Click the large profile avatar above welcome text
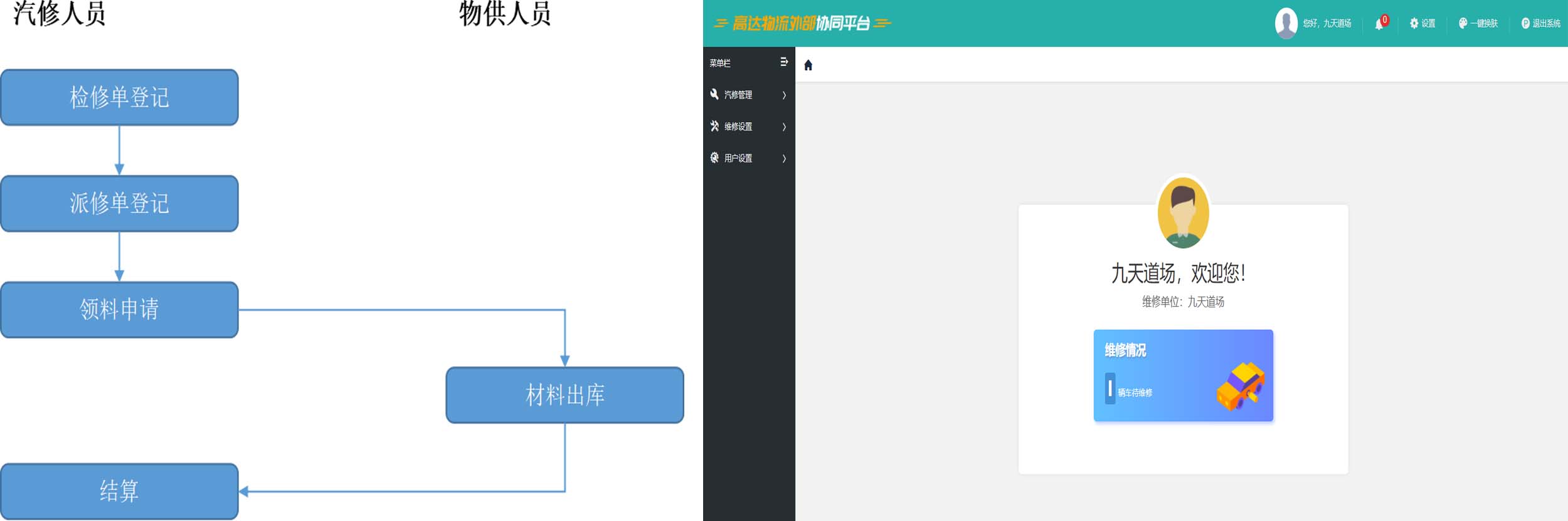This screenshot has width=1568, height=521. (x=1183, y=212)
